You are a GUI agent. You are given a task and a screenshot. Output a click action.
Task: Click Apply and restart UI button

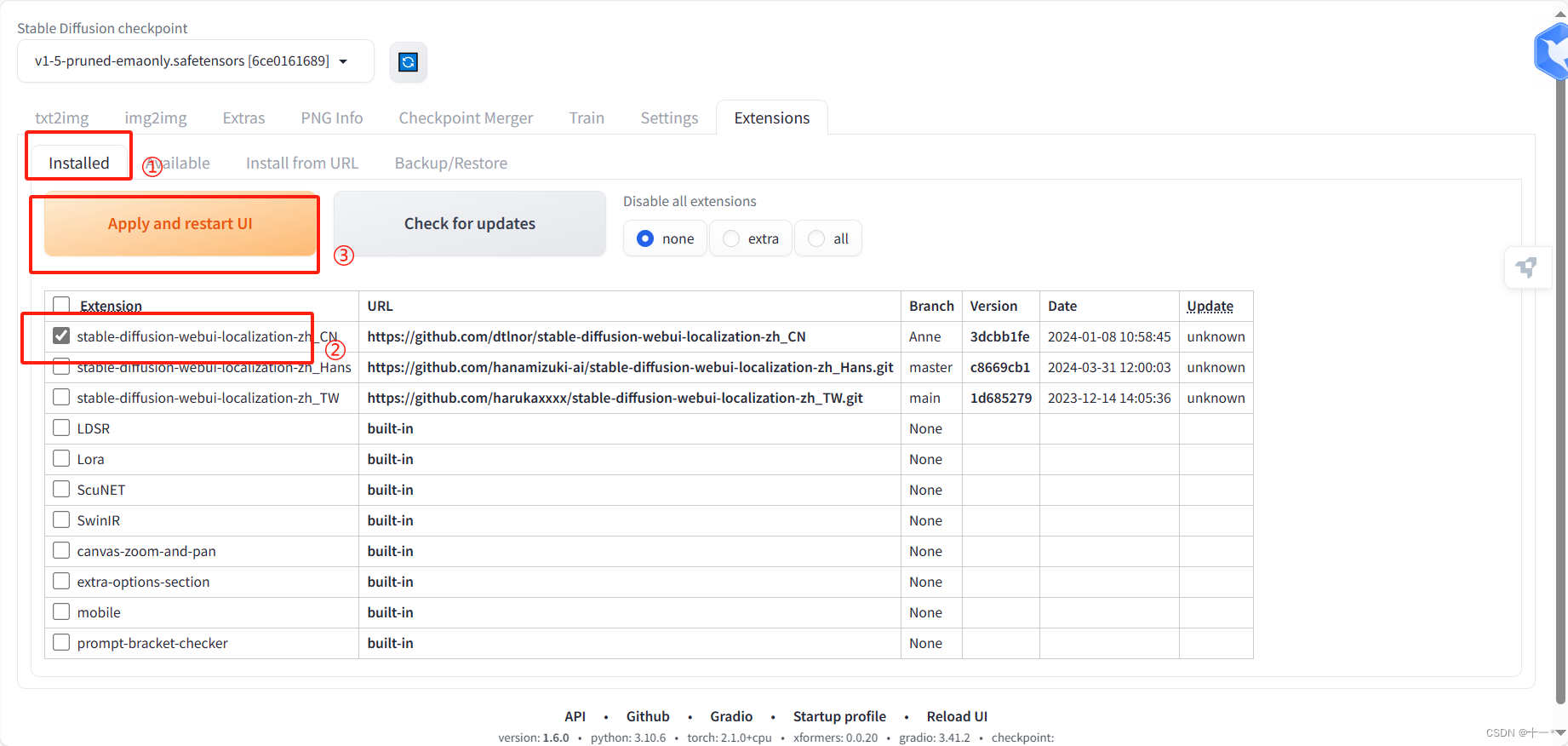[x=180, y=223]
